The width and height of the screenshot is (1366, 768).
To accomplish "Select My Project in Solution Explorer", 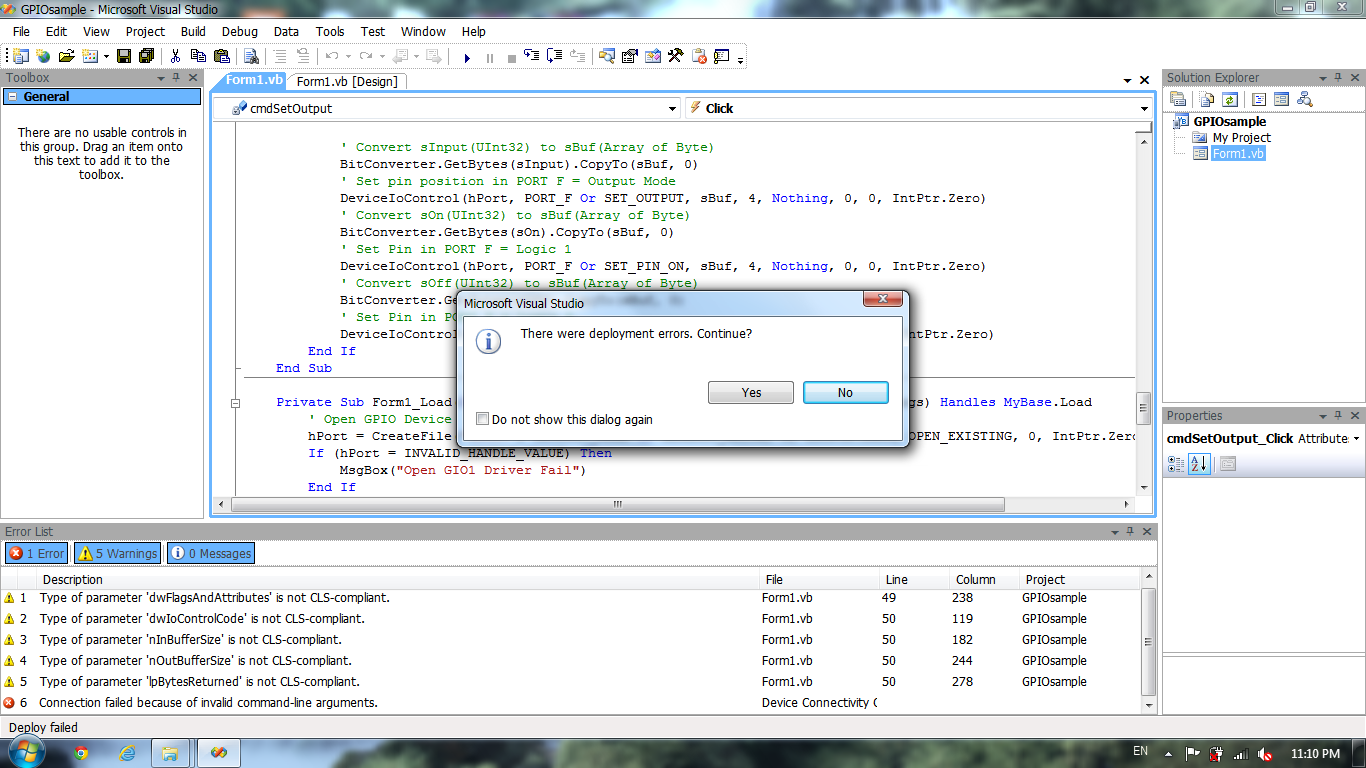I will tap(1241, 138).
